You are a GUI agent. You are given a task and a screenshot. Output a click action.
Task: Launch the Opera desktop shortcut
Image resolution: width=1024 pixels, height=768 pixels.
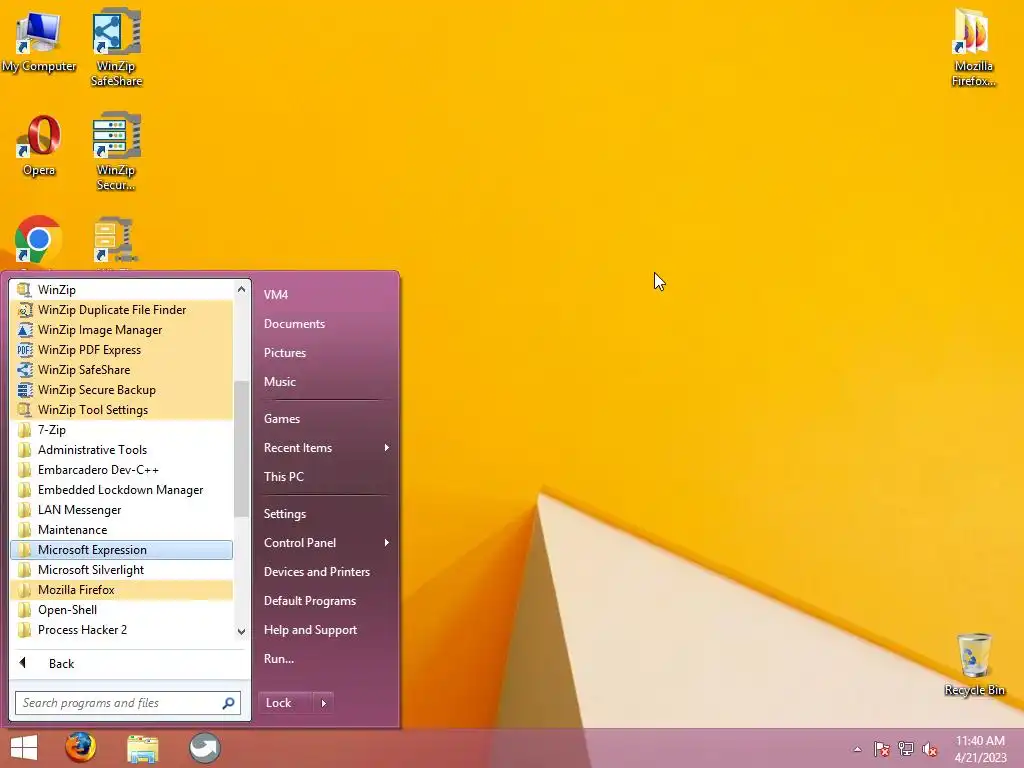pyautogui.click(x=39, y=145)
